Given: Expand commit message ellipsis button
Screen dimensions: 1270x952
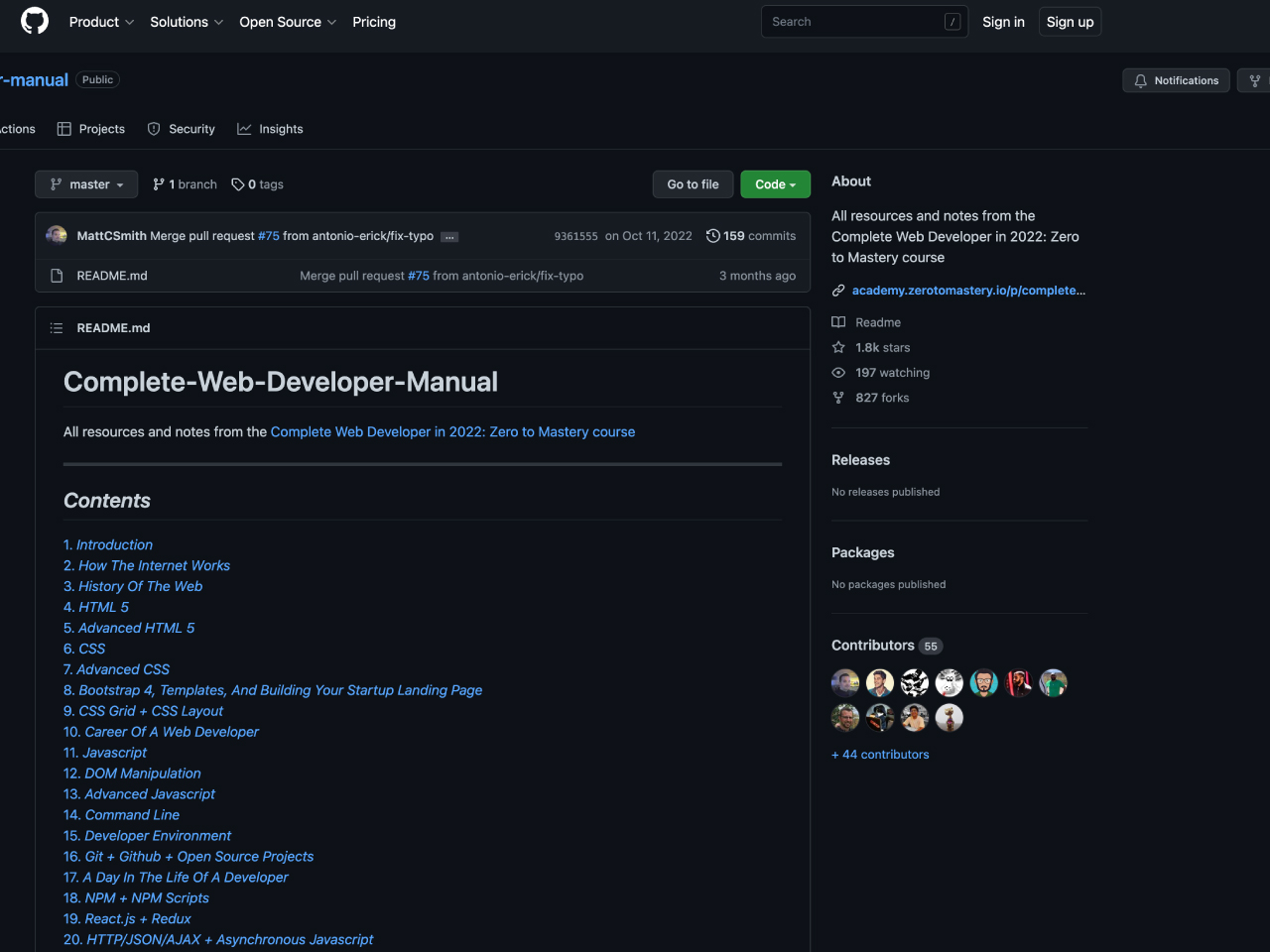Looking at the screenshot, I should click(449, 237).
